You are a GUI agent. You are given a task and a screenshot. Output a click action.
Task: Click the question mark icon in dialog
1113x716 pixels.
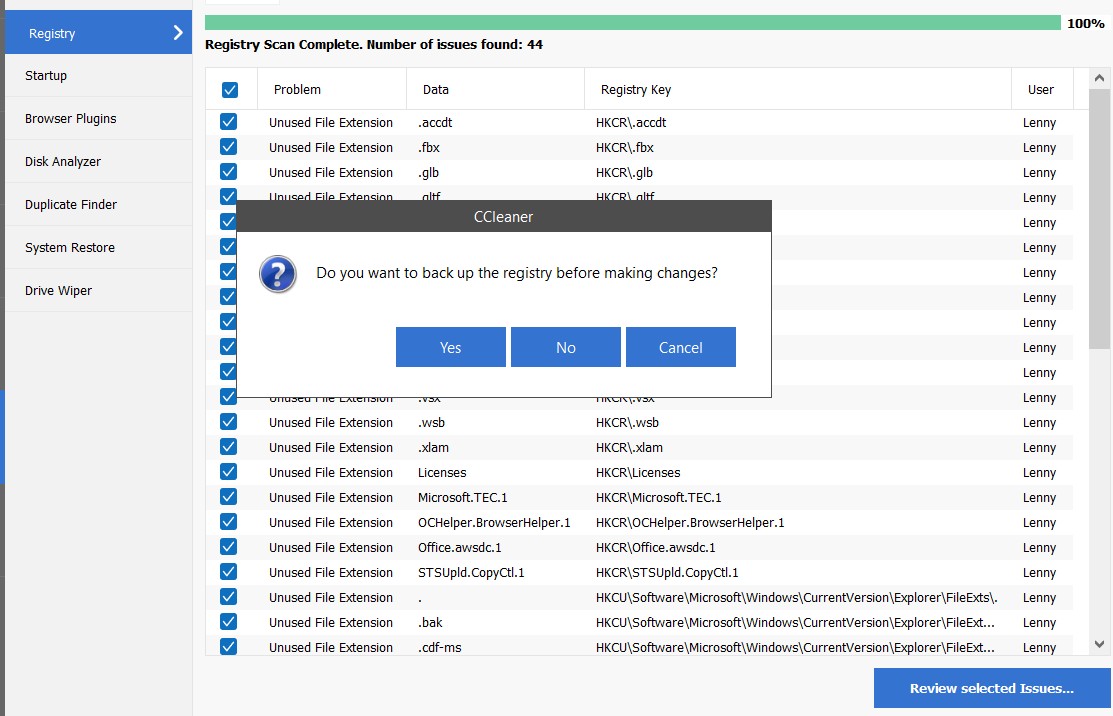point(278,274)
